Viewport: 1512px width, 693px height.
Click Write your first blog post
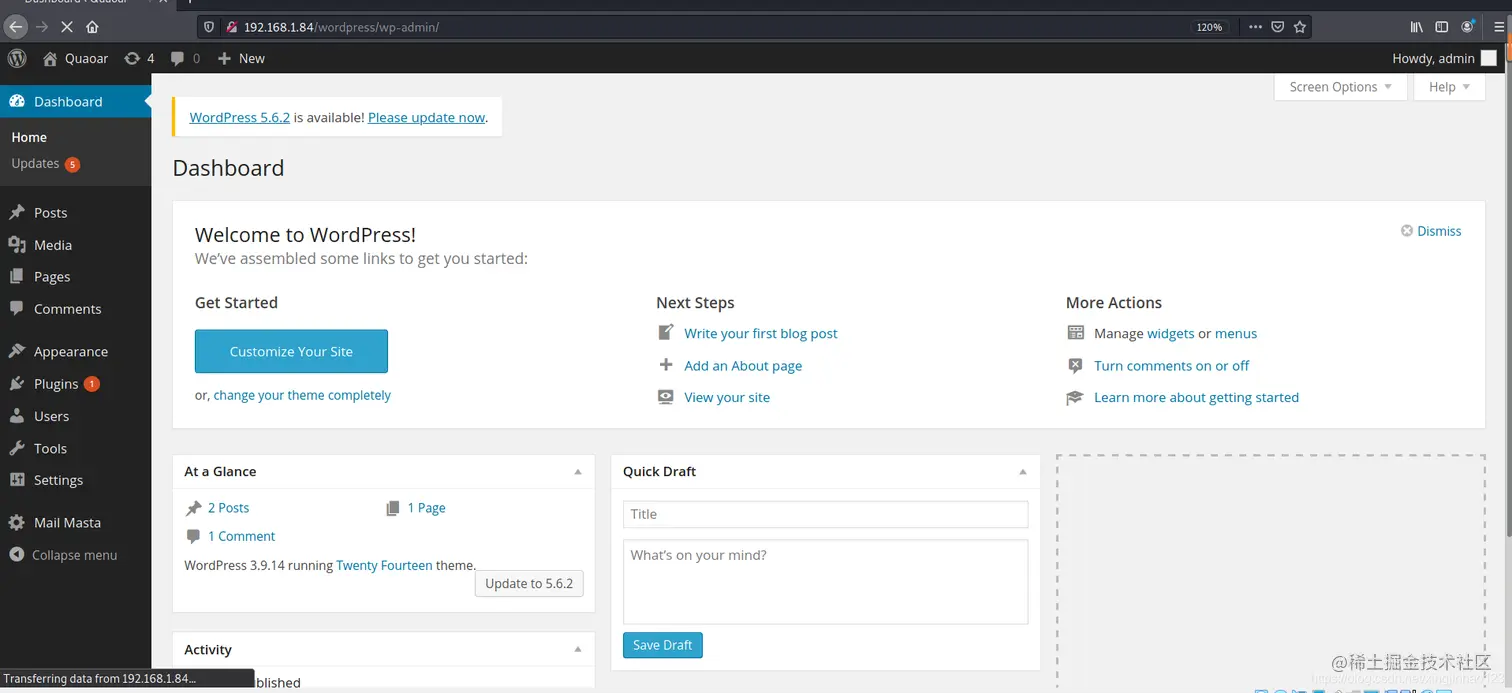point(761,333)
